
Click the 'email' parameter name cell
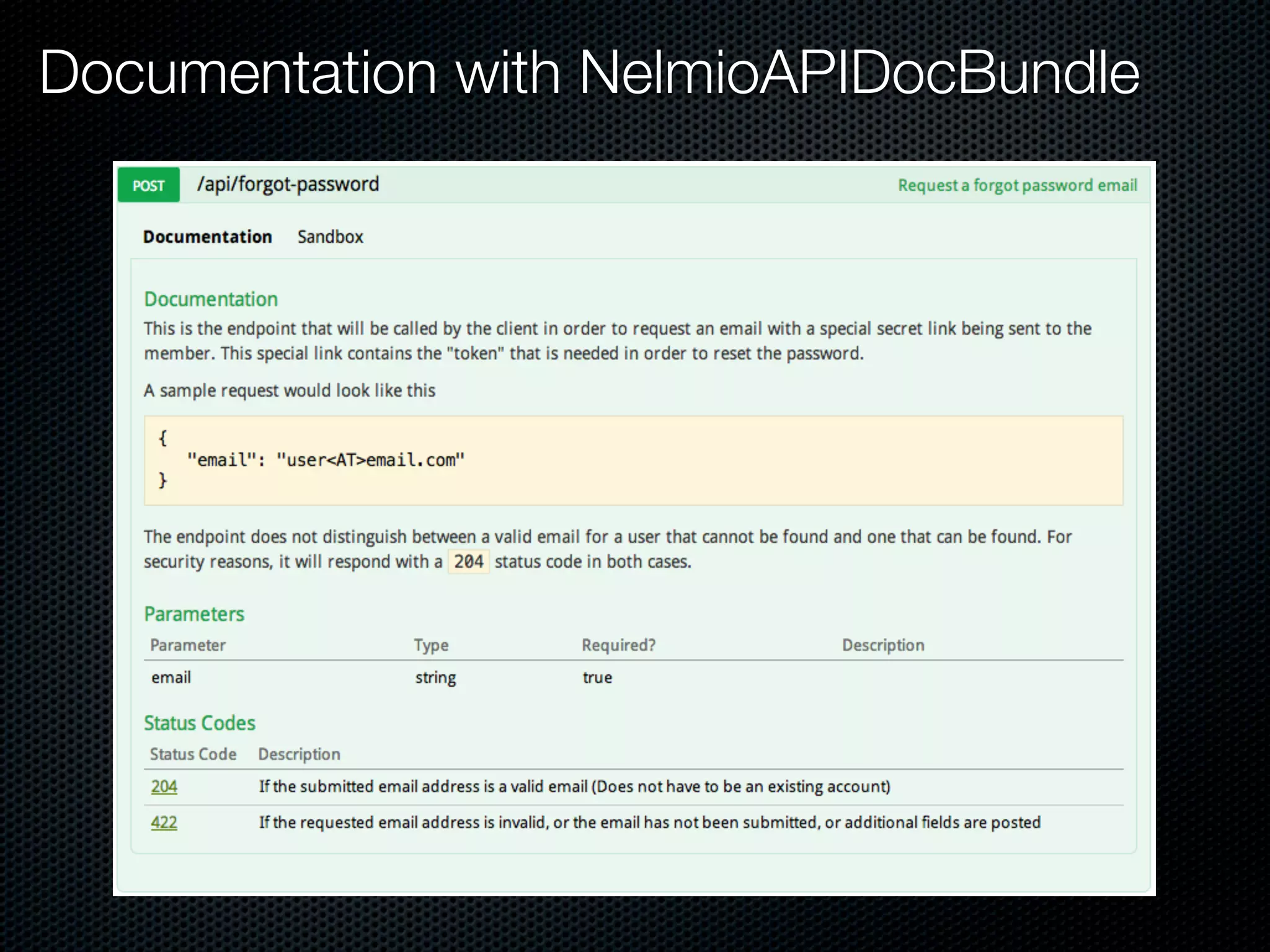click(171, 677)
